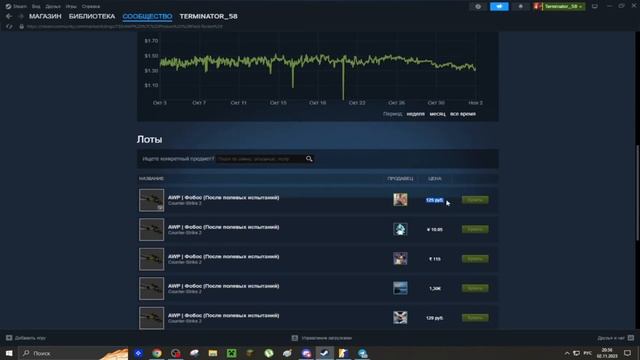Click the Добавить игру button
The image size is (640, 360).
click(26, 338)
